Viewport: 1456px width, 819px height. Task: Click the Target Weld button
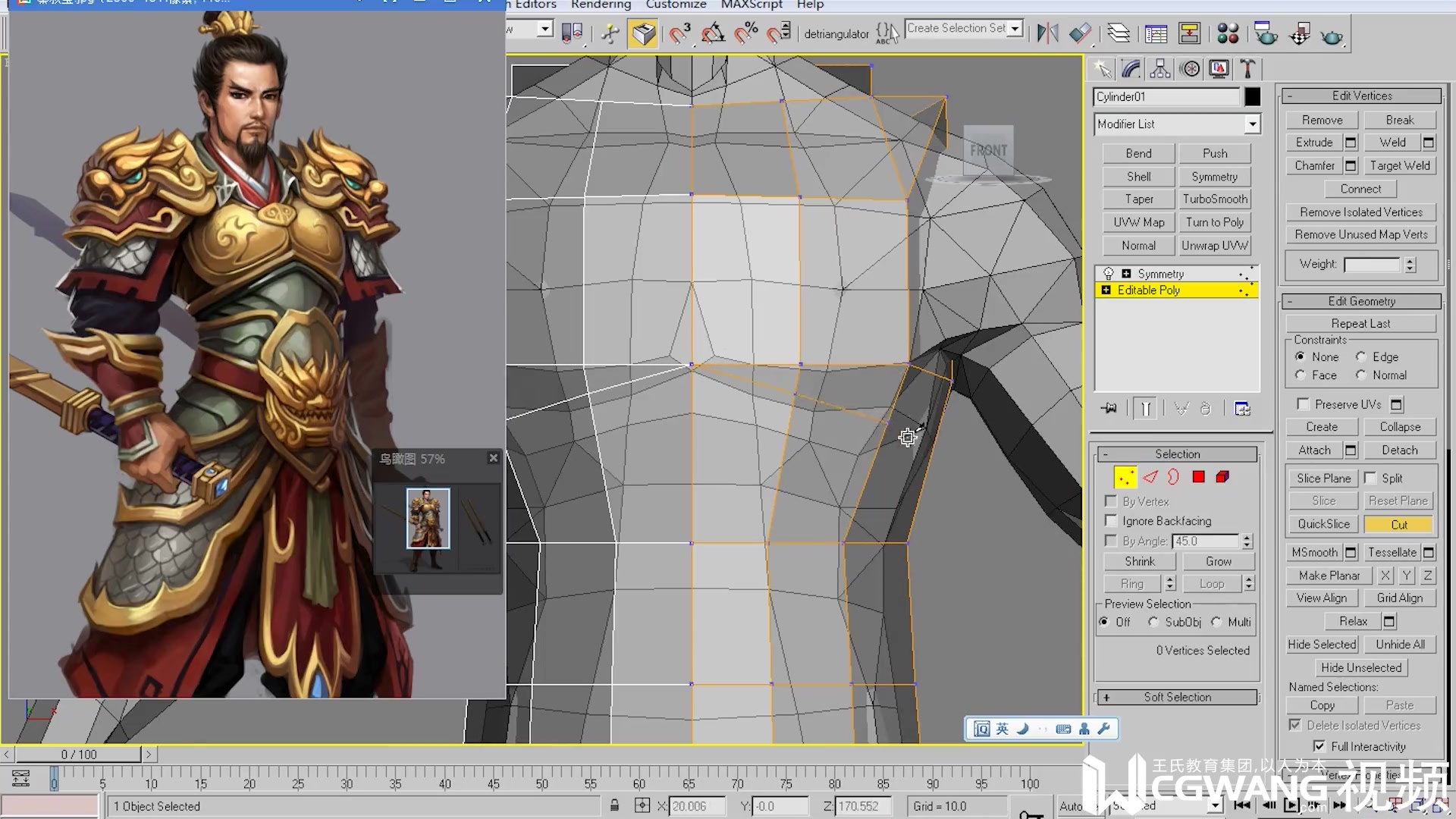(x=1399, y=165)
